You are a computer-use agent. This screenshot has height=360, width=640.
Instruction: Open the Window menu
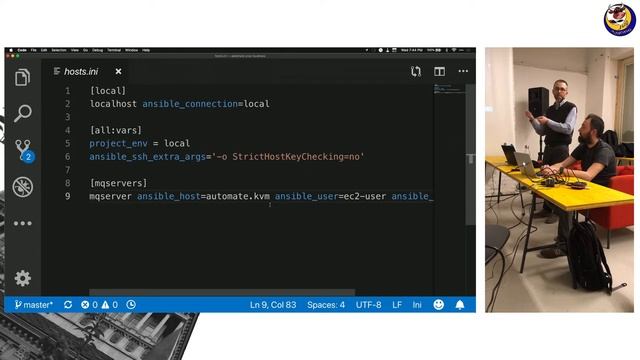[131, 50]
